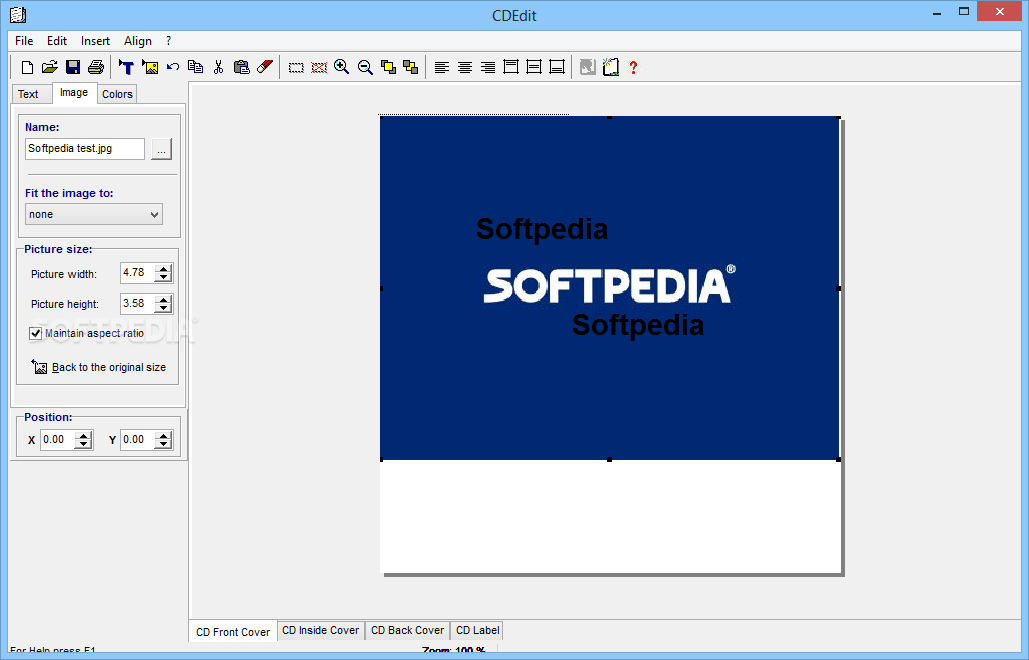Decrease Picture width with down arrow
Viewport: 1029px width, 660px height.
[x=163, y=278]
